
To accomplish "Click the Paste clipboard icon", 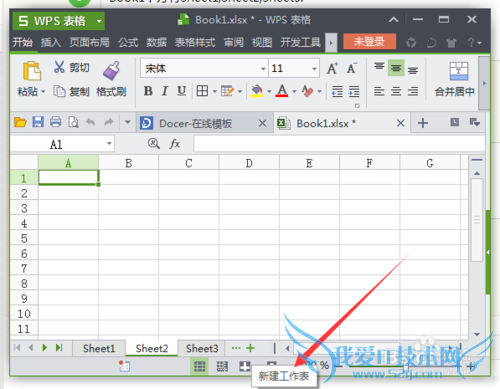I will coord(32,71).
